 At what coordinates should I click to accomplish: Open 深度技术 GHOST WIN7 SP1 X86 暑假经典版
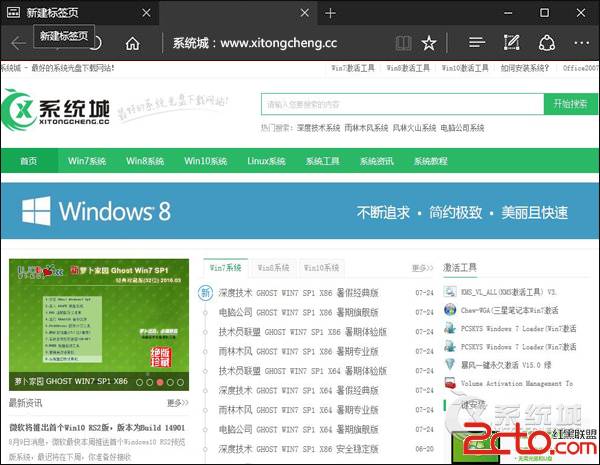(x=298, y=293)
